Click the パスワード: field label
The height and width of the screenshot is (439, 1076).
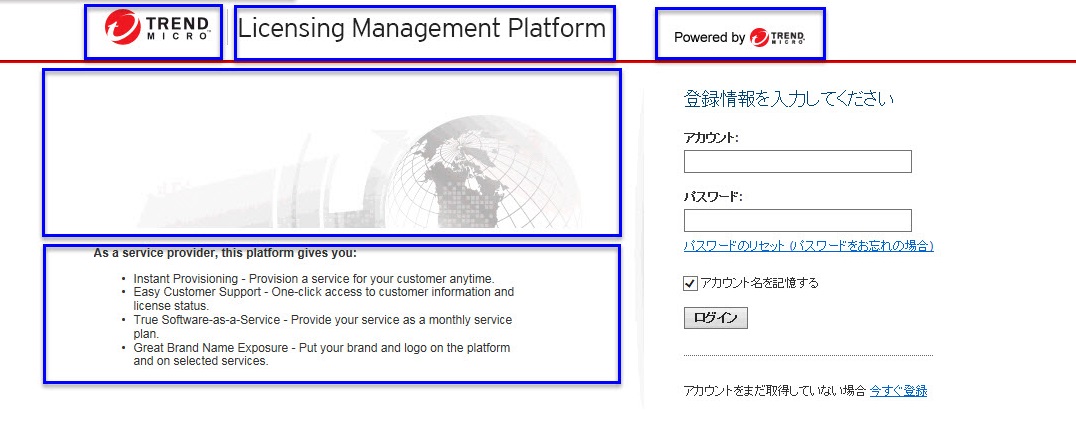click(x=713, y=197)
